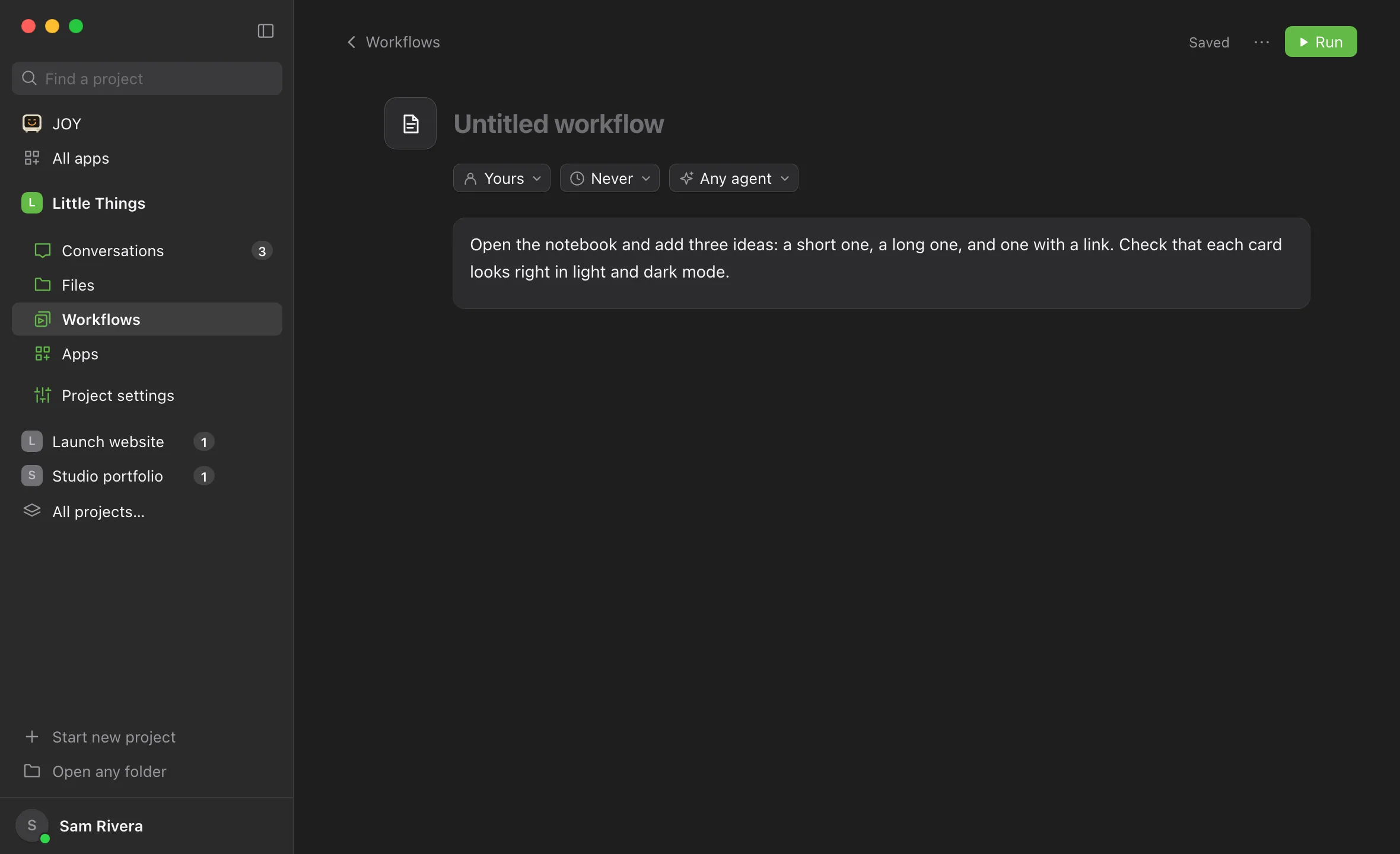Click the Untitled workflow title field
This screenshot has width=1400, height=854.
pos(559,123)
